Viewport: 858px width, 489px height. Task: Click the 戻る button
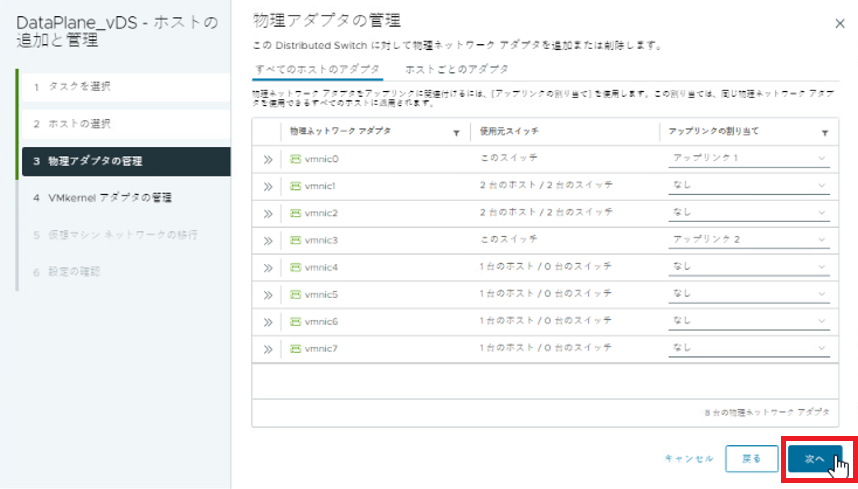tap(751, 458)
